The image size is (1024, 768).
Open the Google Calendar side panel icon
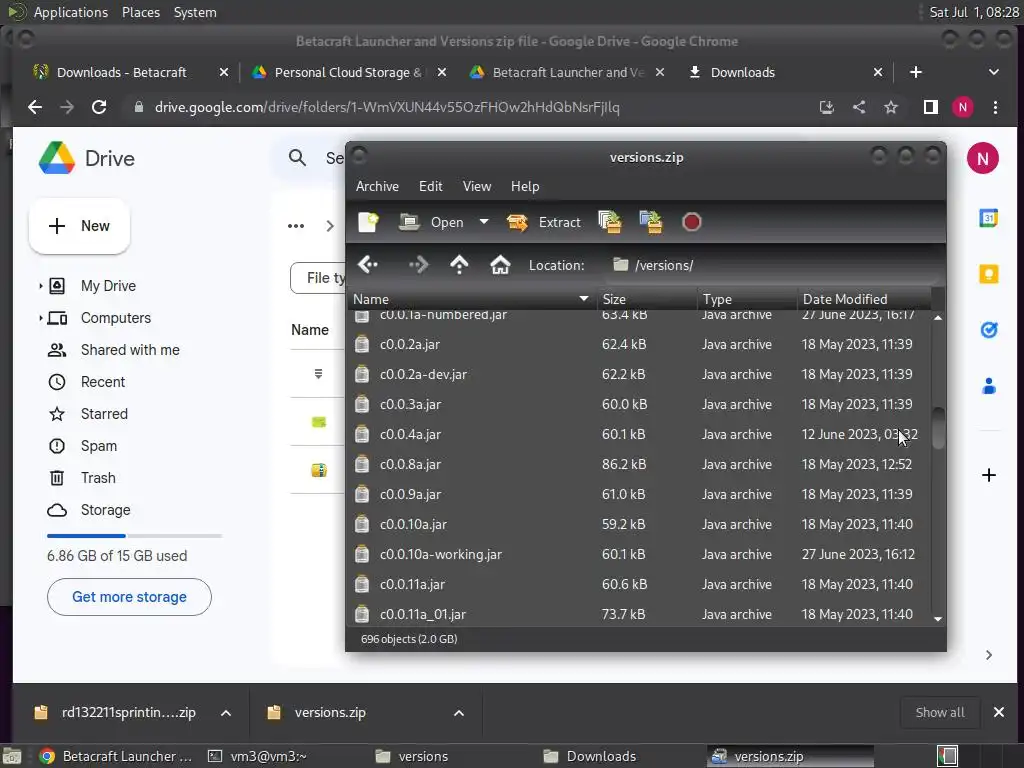[x=989, y=217]
